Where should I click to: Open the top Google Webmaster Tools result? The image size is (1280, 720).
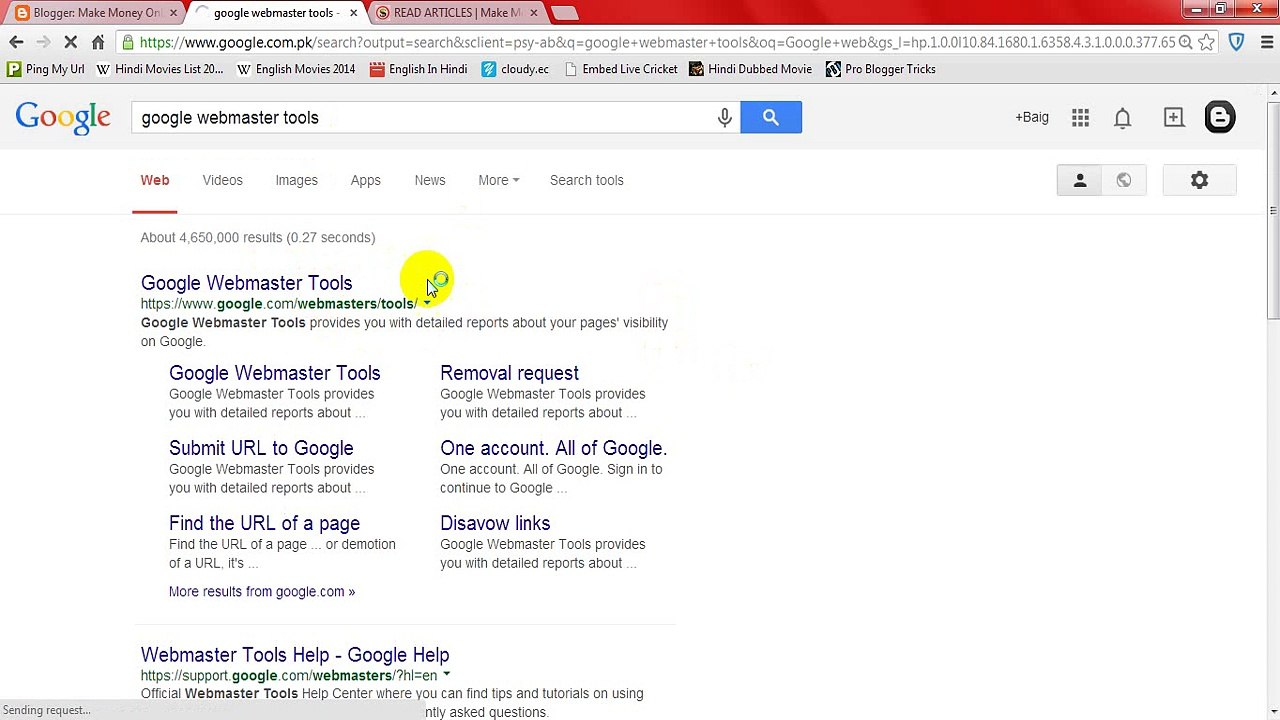(247, 283)
